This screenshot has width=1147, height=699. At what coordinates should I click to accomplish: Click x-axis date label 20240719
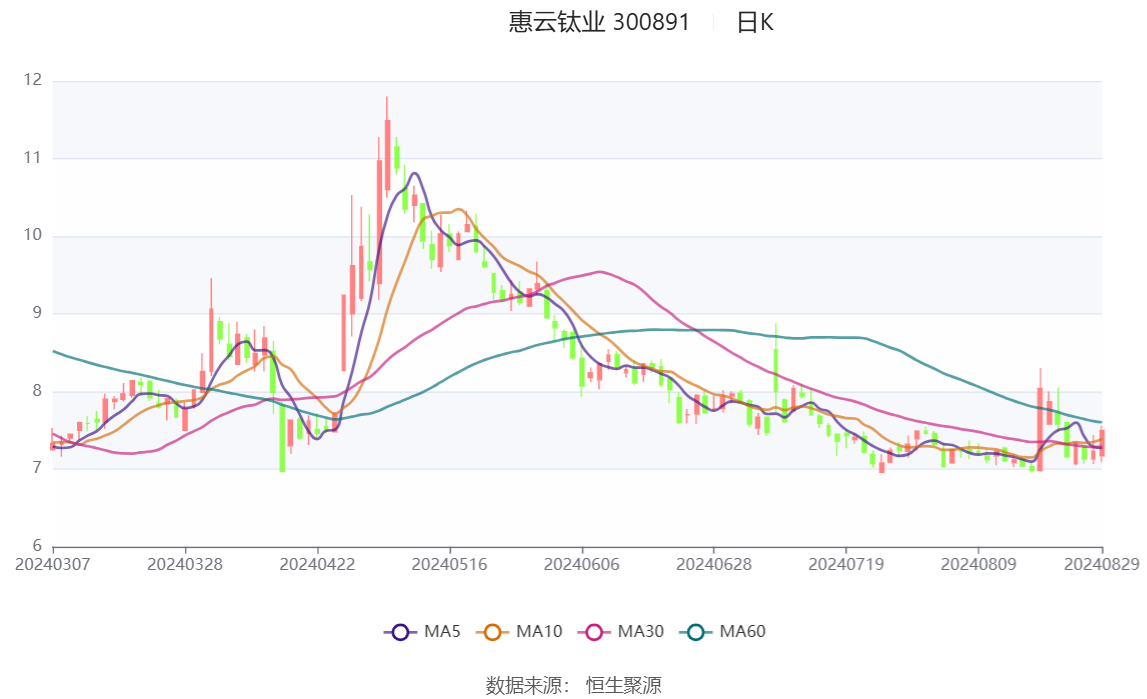pos(846,564)
